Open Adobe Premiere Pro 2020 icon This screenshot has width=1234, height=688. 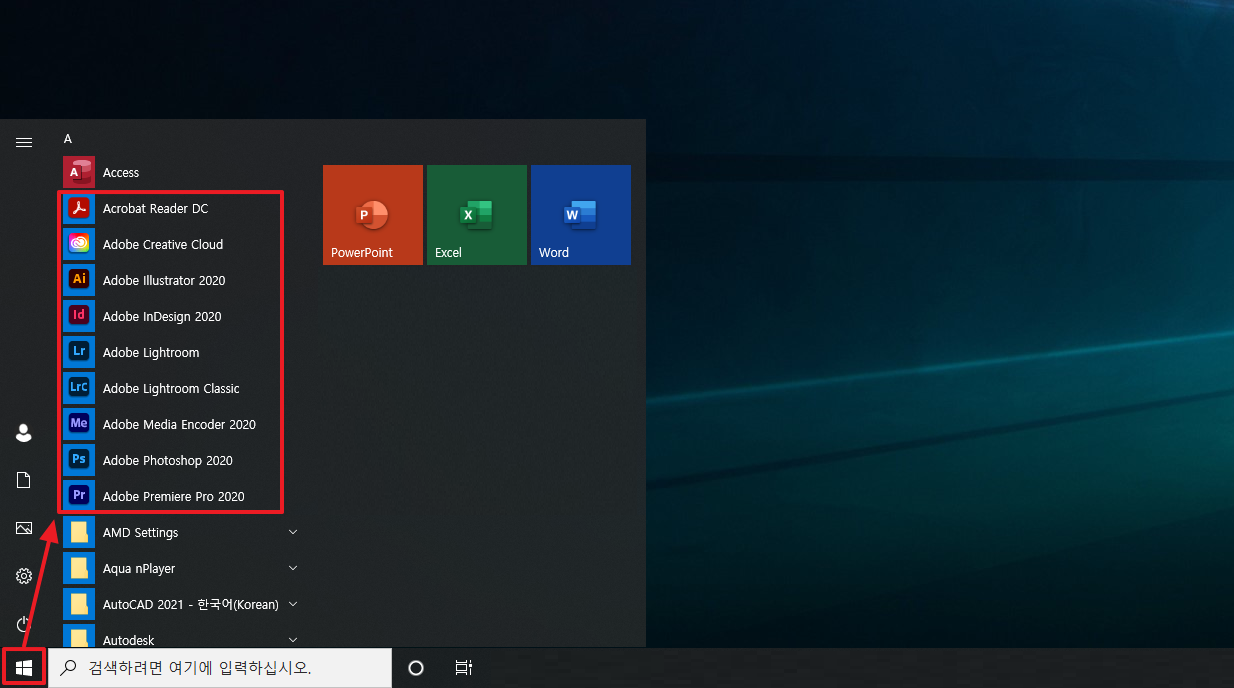click(79, 496)
